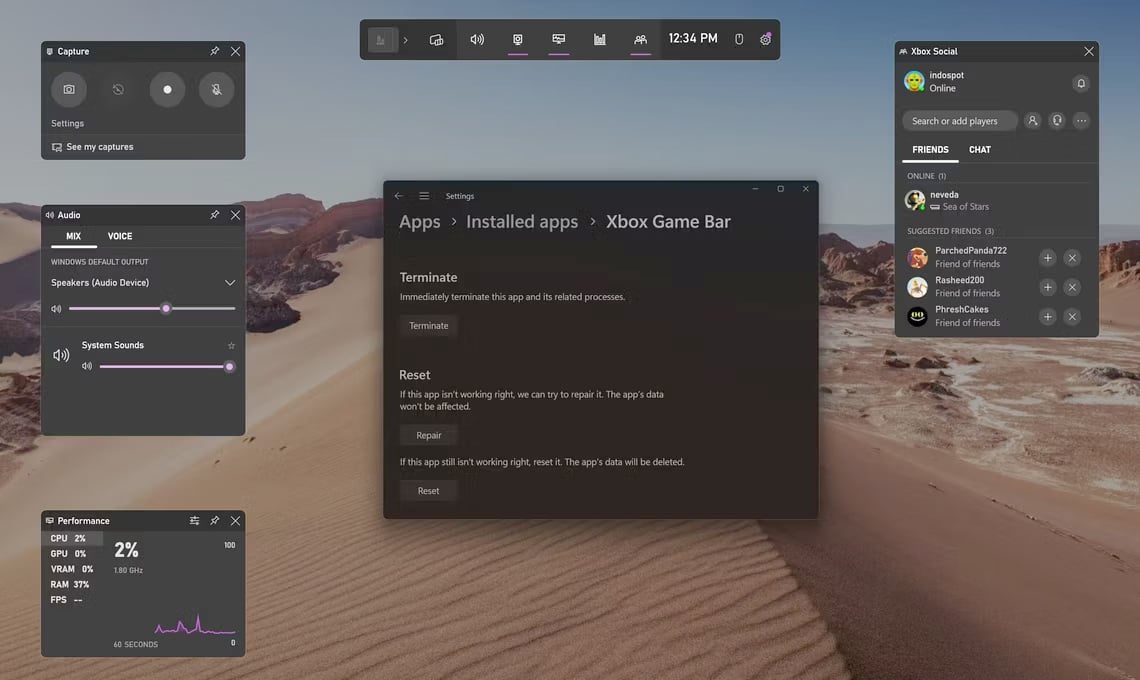Screen dimensions: 1140x680
Task: Dismiss Rasheed200 suggestion
Action: click(1072, 287)
